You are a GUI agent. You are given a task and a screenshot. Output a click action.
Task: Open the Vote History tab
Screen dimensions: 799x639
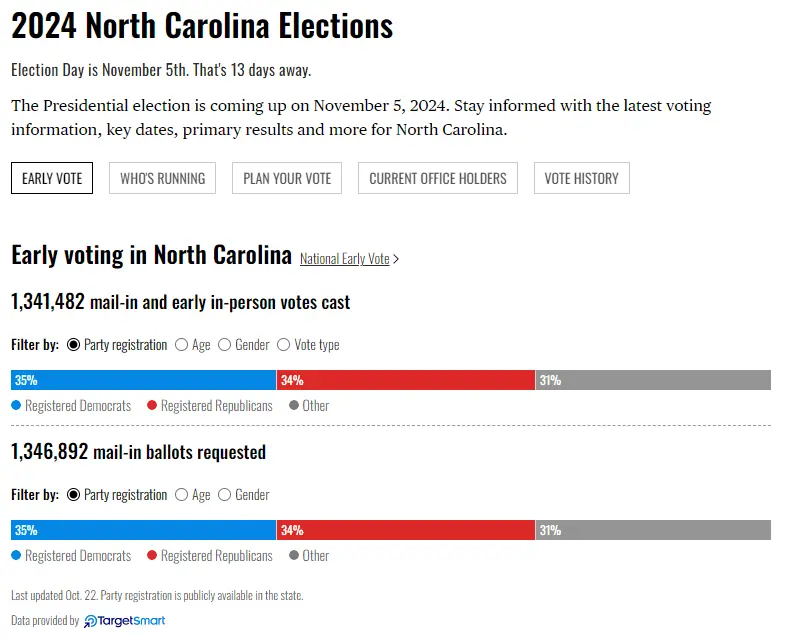[581, 178]
